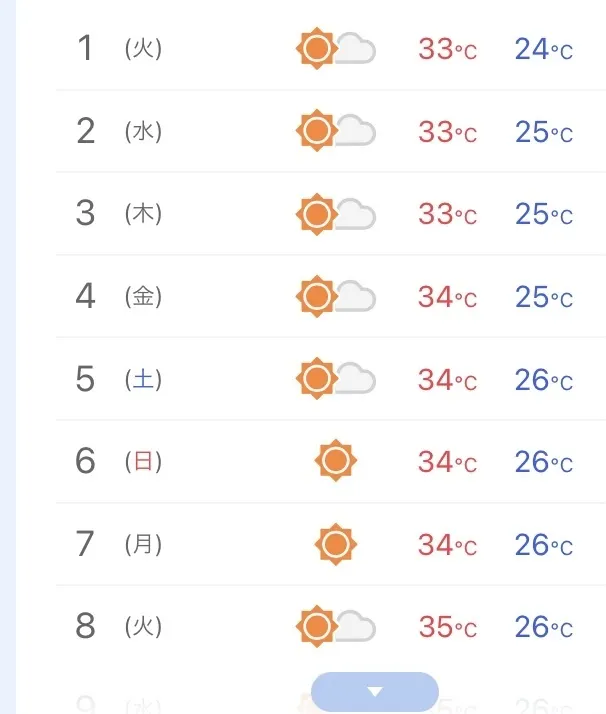Click the sunny-cloudy icon for day 1
The width and height of the screenshot is (606, 714).
tap(336, 49)
